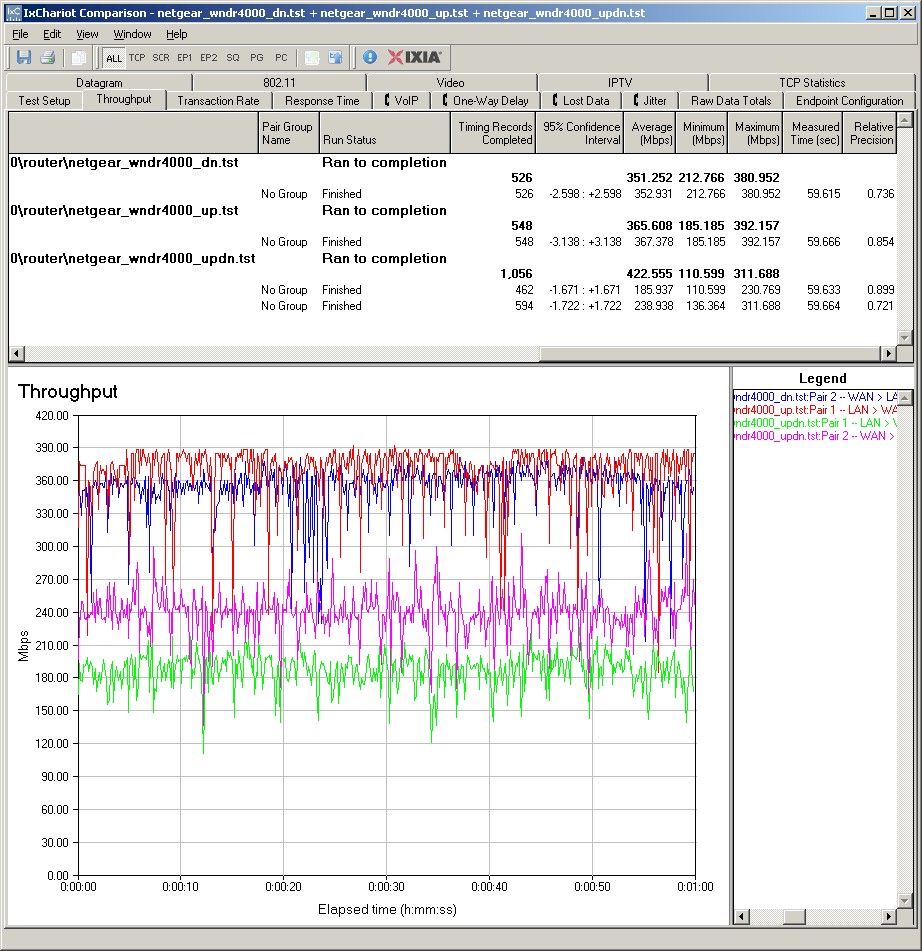Switch to the Video tab
Screen dimensions: 922x951
click(x=451, y=82)
